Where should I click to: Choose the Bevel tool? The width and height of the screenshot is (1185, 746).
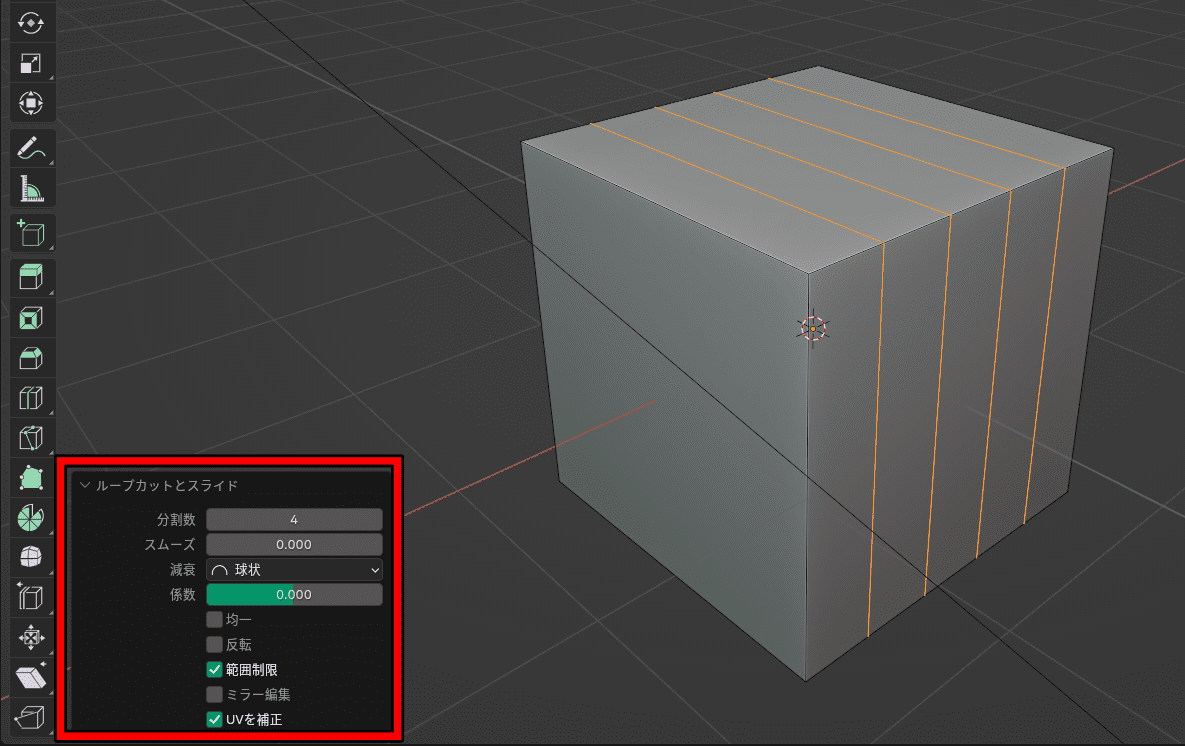31,358
